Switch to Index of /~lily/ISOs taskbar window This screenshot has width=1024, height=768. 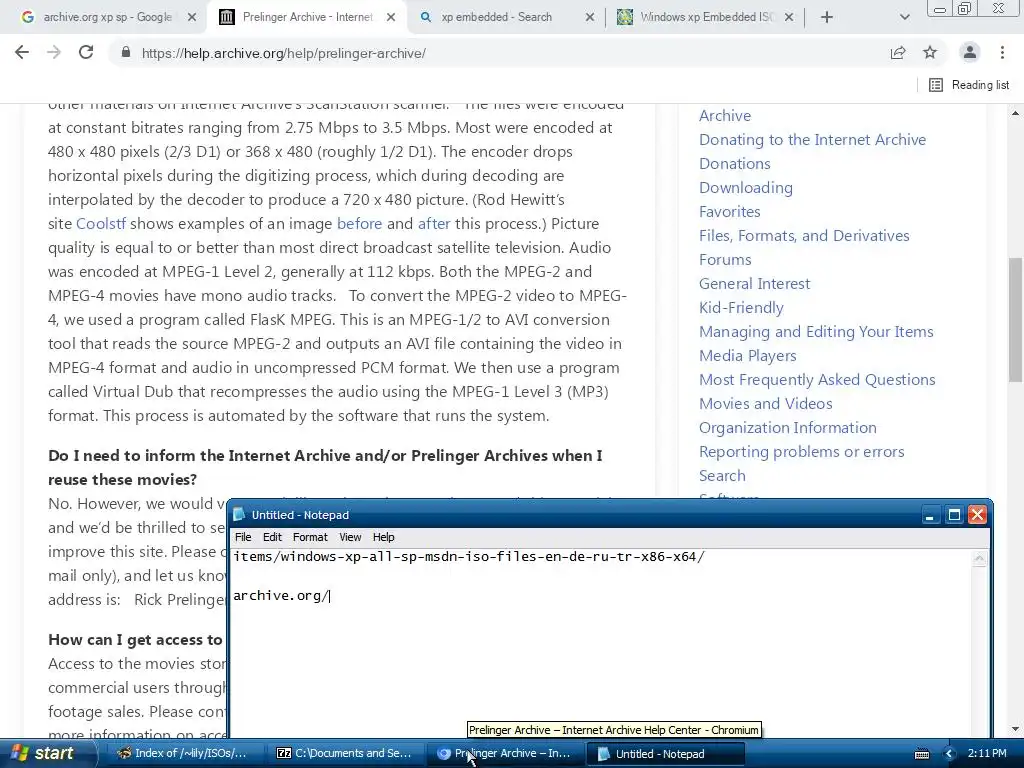[x=183, y=754]
